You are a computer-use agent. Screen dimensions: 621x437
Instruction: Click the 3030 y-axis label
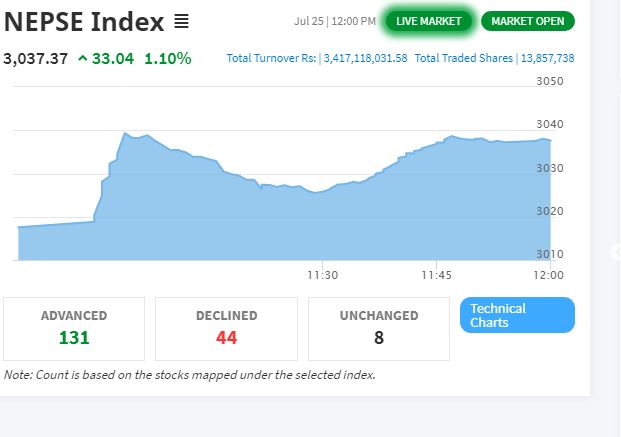coord(550,168)
